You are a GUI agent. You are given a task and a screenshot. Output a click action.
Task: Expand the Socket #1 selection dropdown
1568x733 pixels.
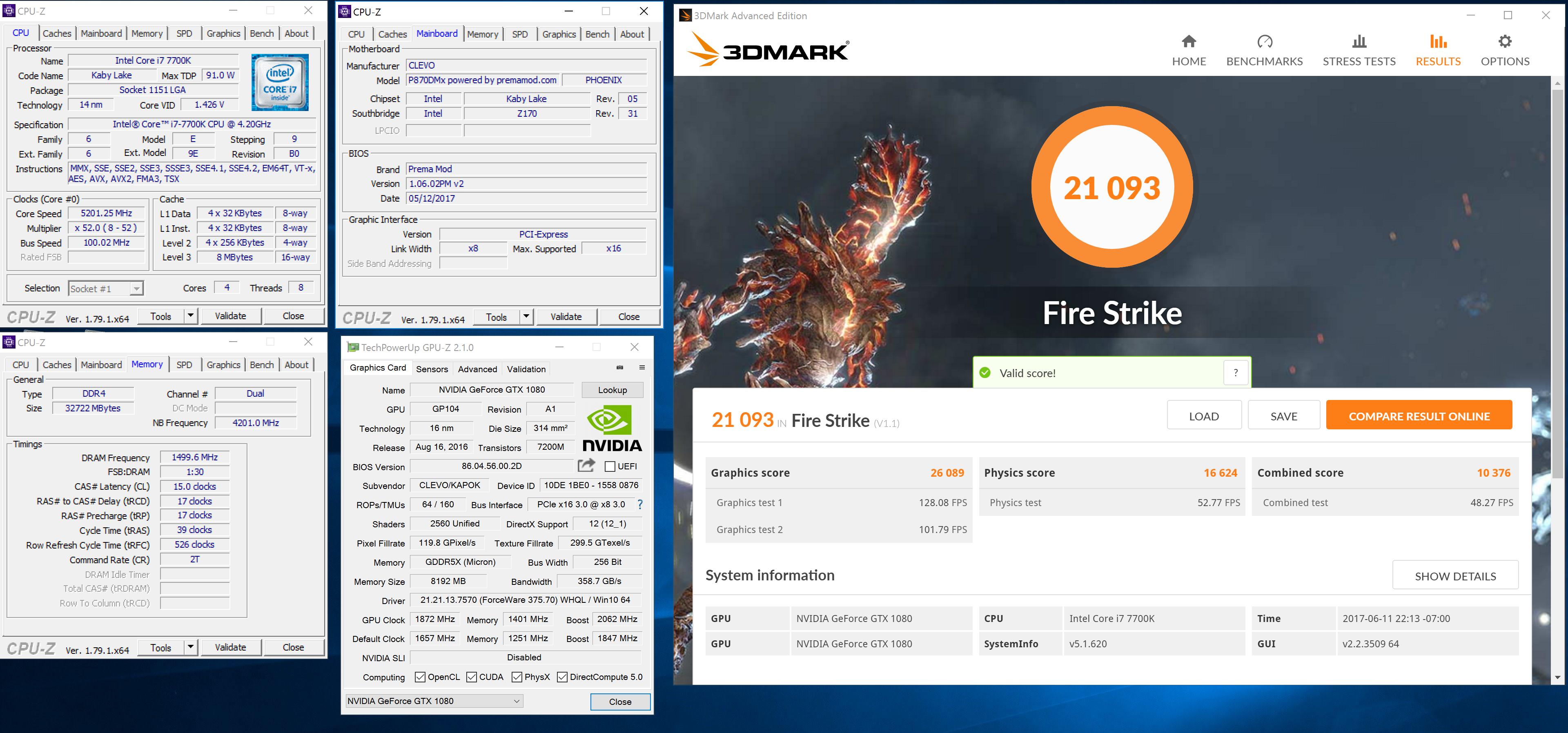[x=136, y=289]
